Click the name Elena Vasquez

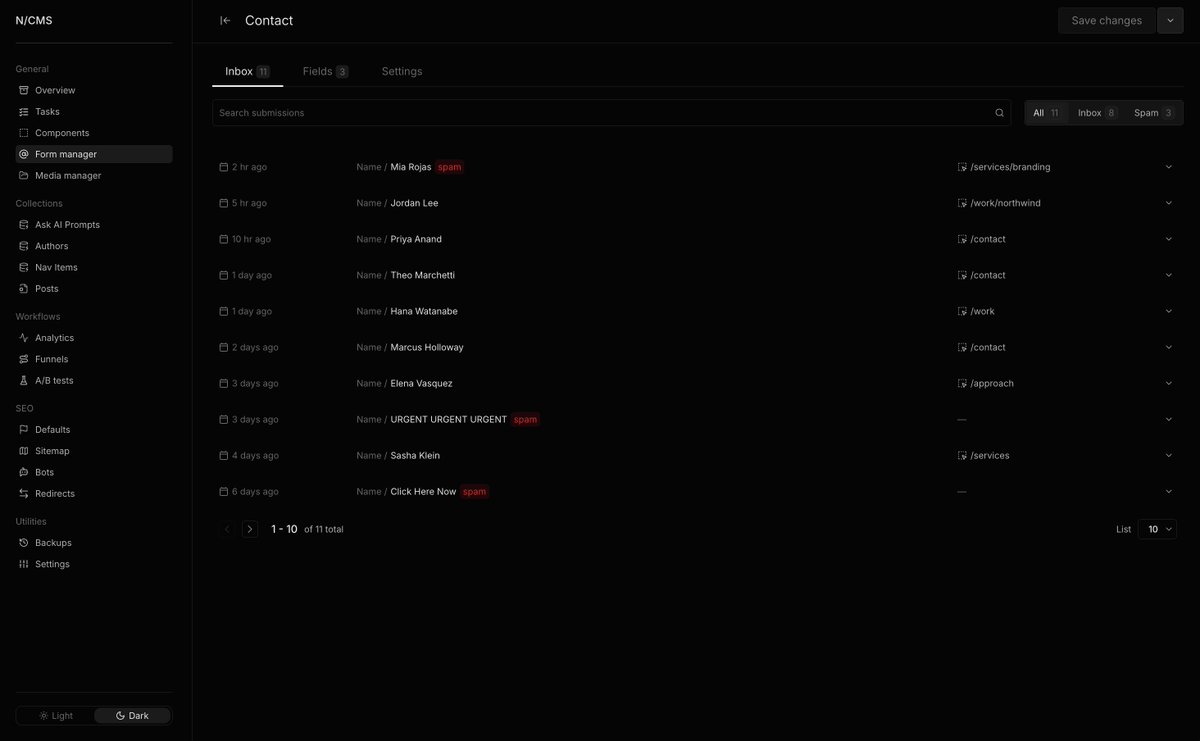(x=421, y=383)
